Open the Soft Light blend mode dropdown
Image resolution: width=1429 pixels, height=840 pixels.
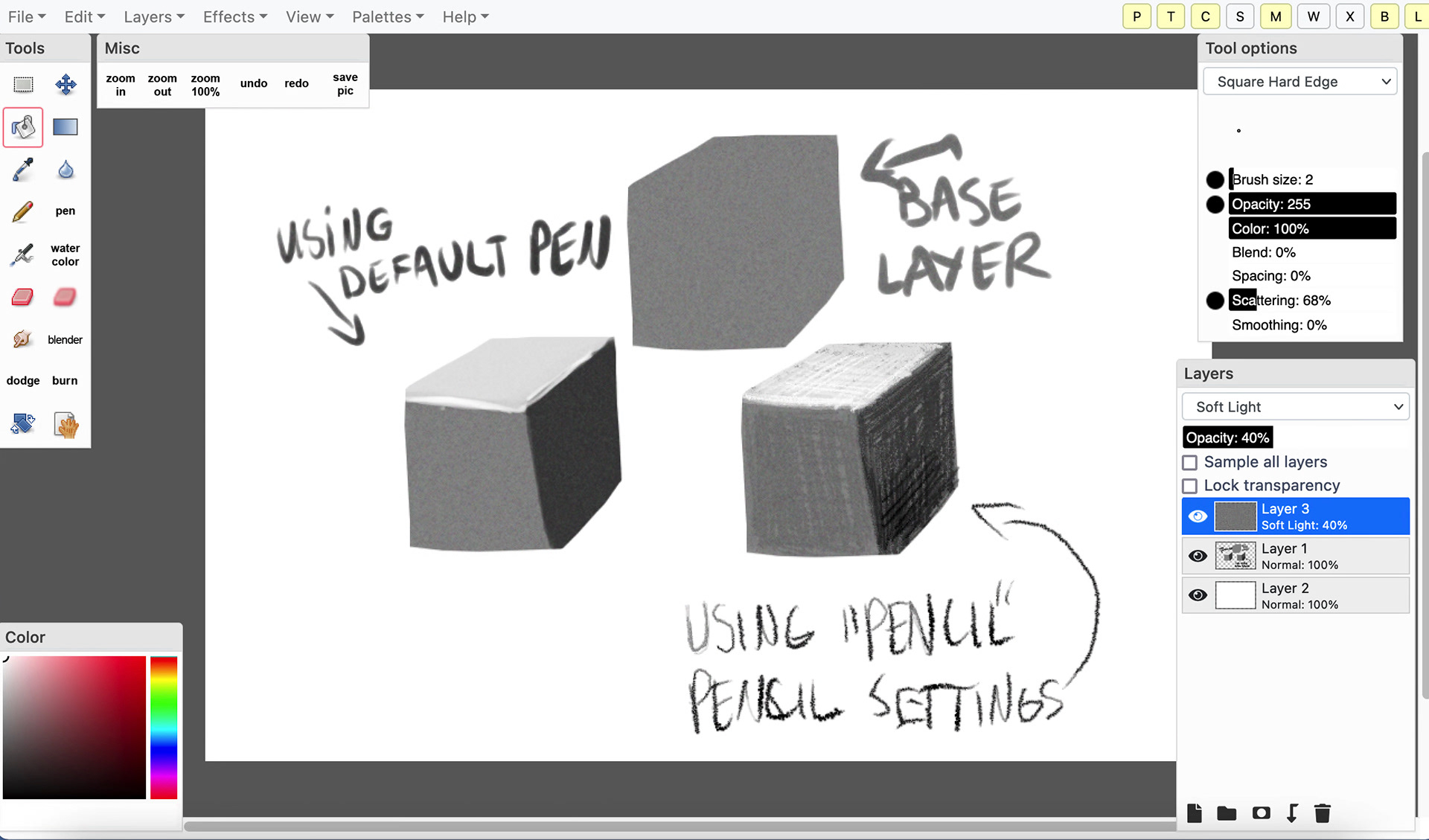coord(1295,407)
